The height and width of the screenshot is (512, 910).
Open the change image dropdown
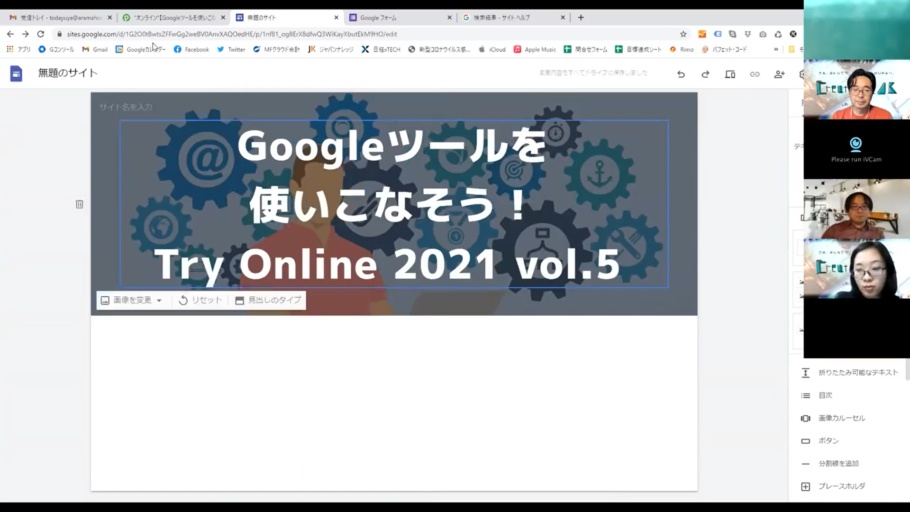point(131,300)
